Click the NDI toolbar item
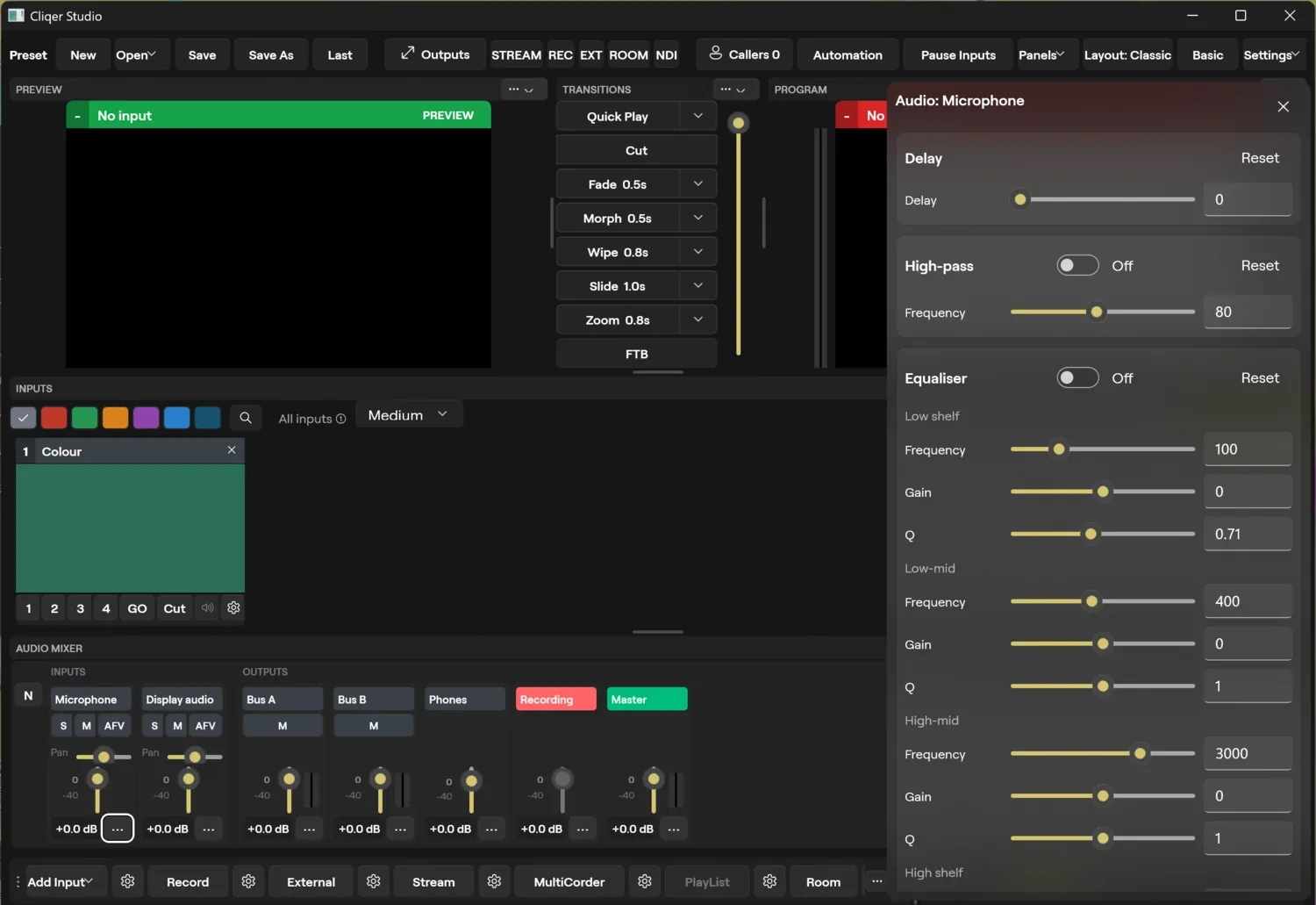 (x=667, y=54)
